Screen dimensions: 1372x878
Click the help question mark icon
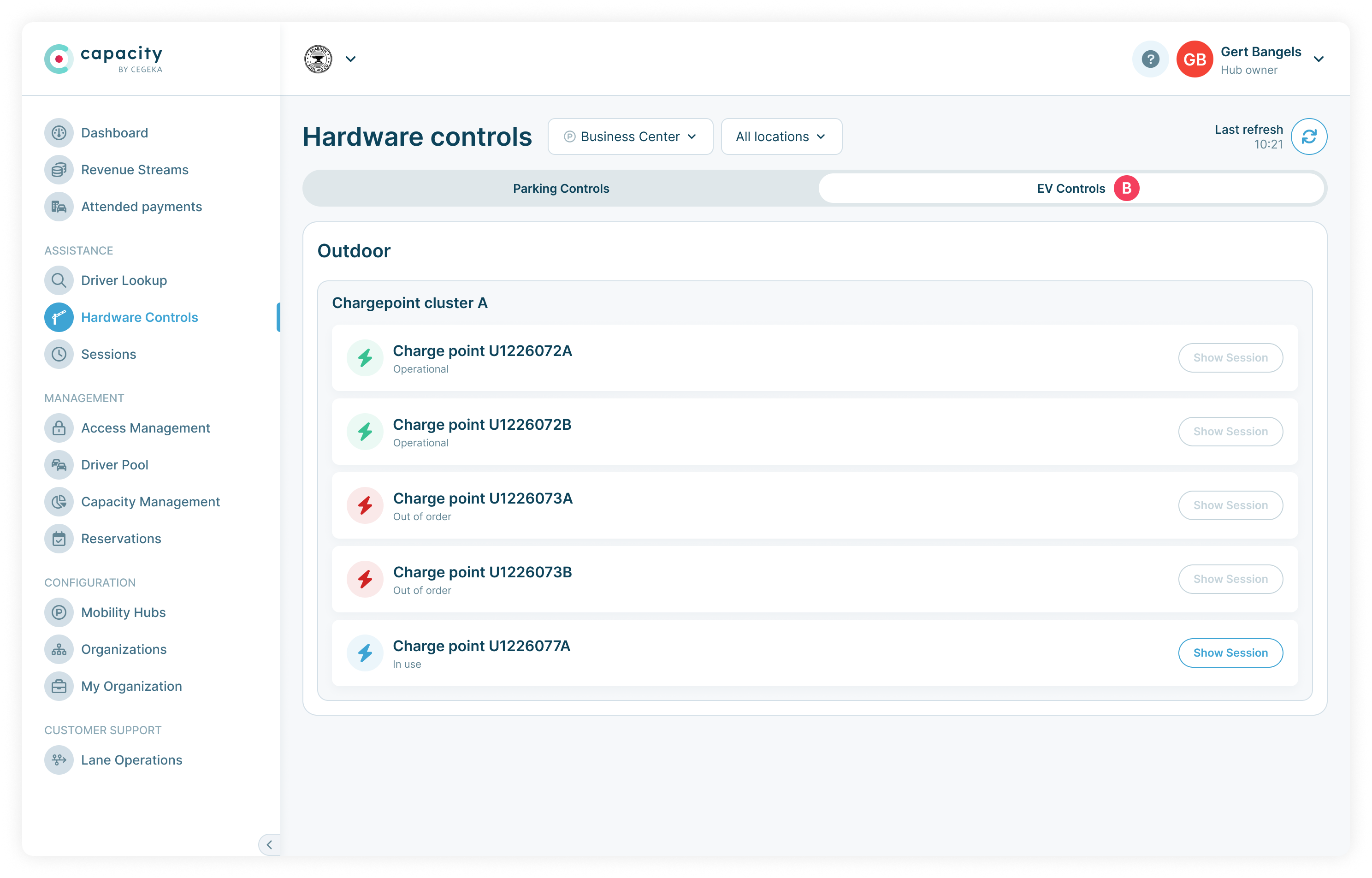coord(1150,59)
